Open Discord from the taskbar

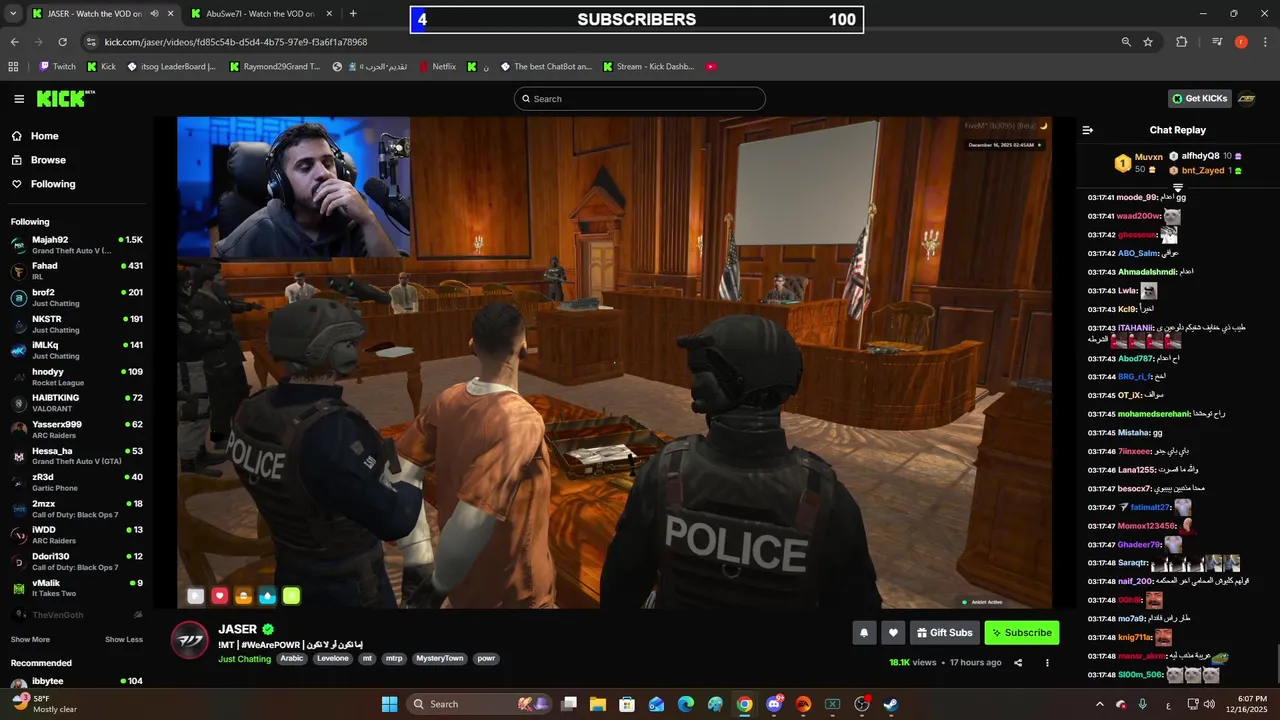tap(774, 704)
